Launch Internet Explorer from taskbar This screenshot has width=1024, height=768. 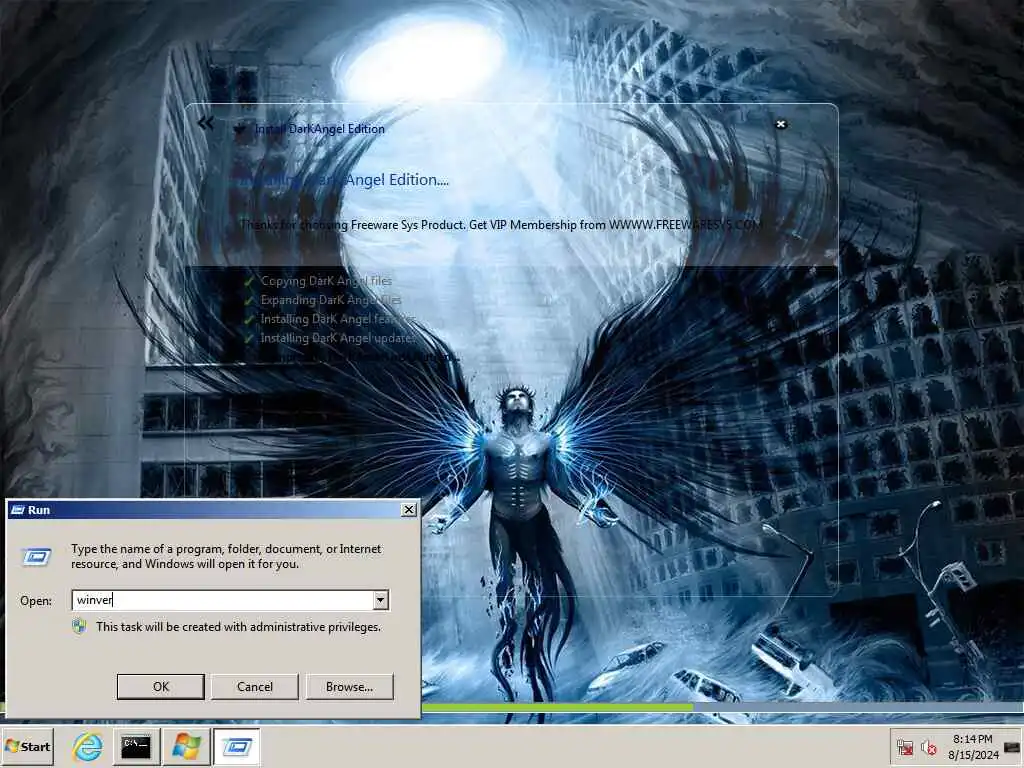[88, 746]
